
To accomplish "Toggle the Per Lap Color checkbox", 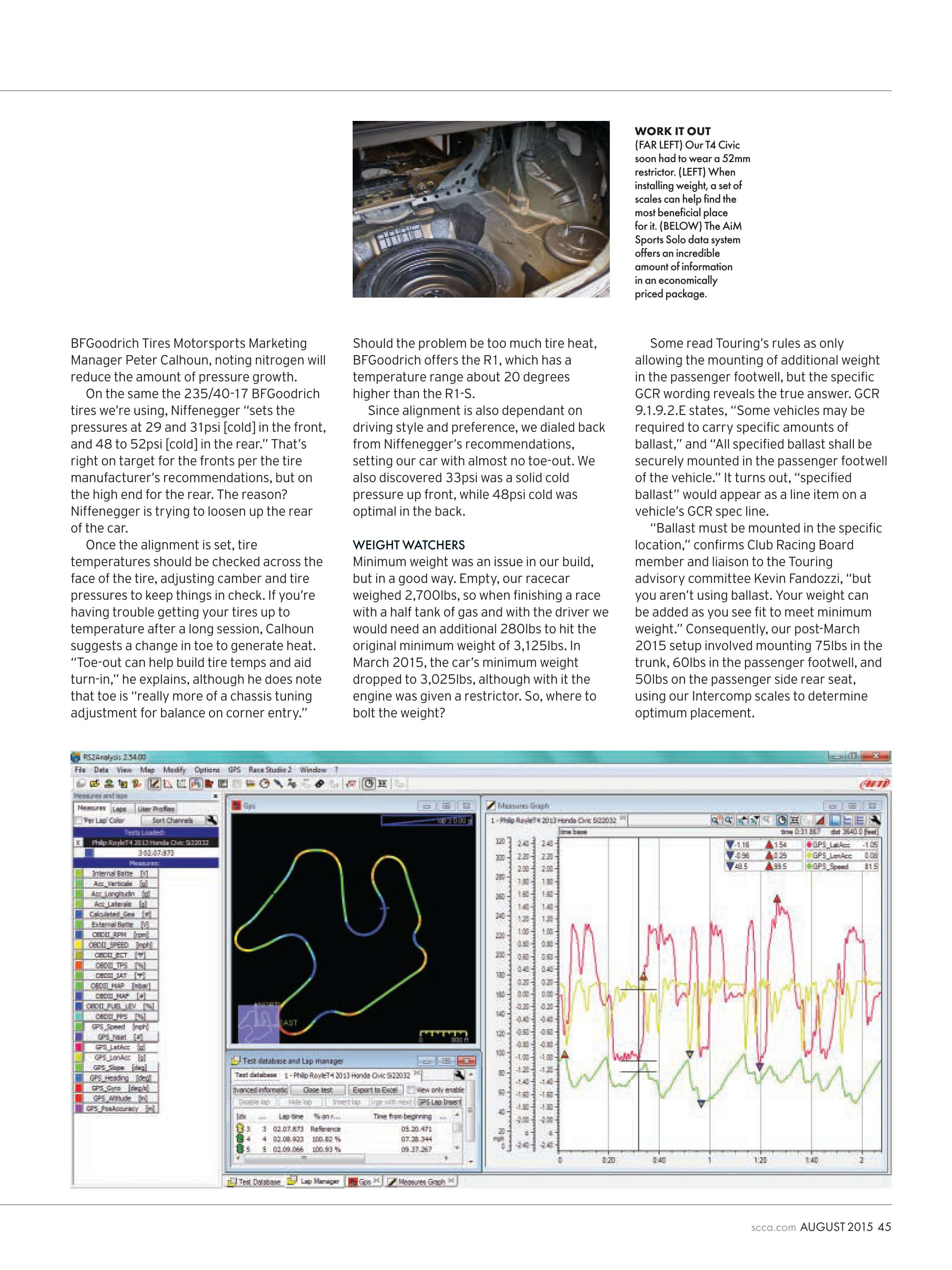I will 79,820.
